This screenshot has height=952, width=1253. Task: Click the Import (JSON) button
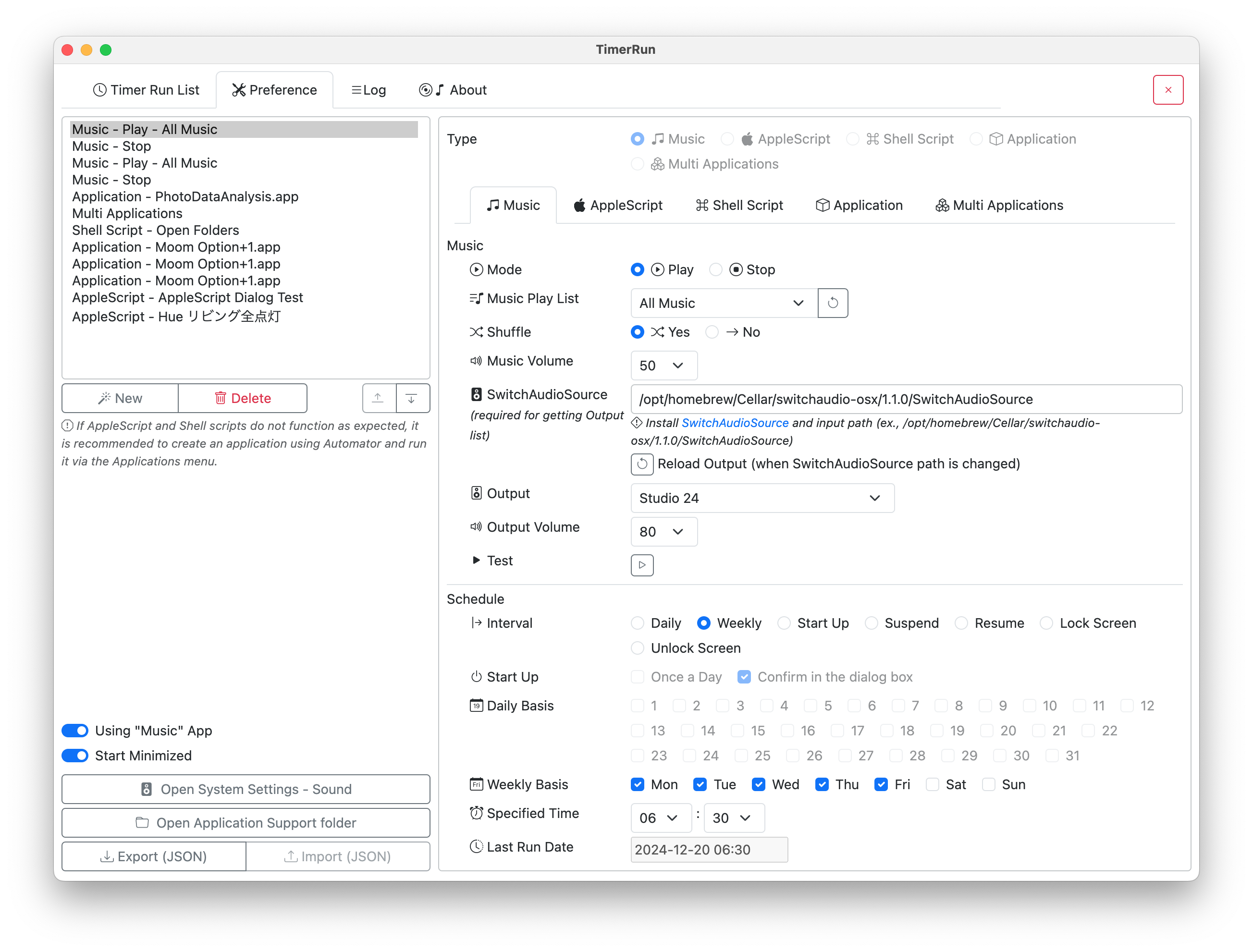click(338, 856)
